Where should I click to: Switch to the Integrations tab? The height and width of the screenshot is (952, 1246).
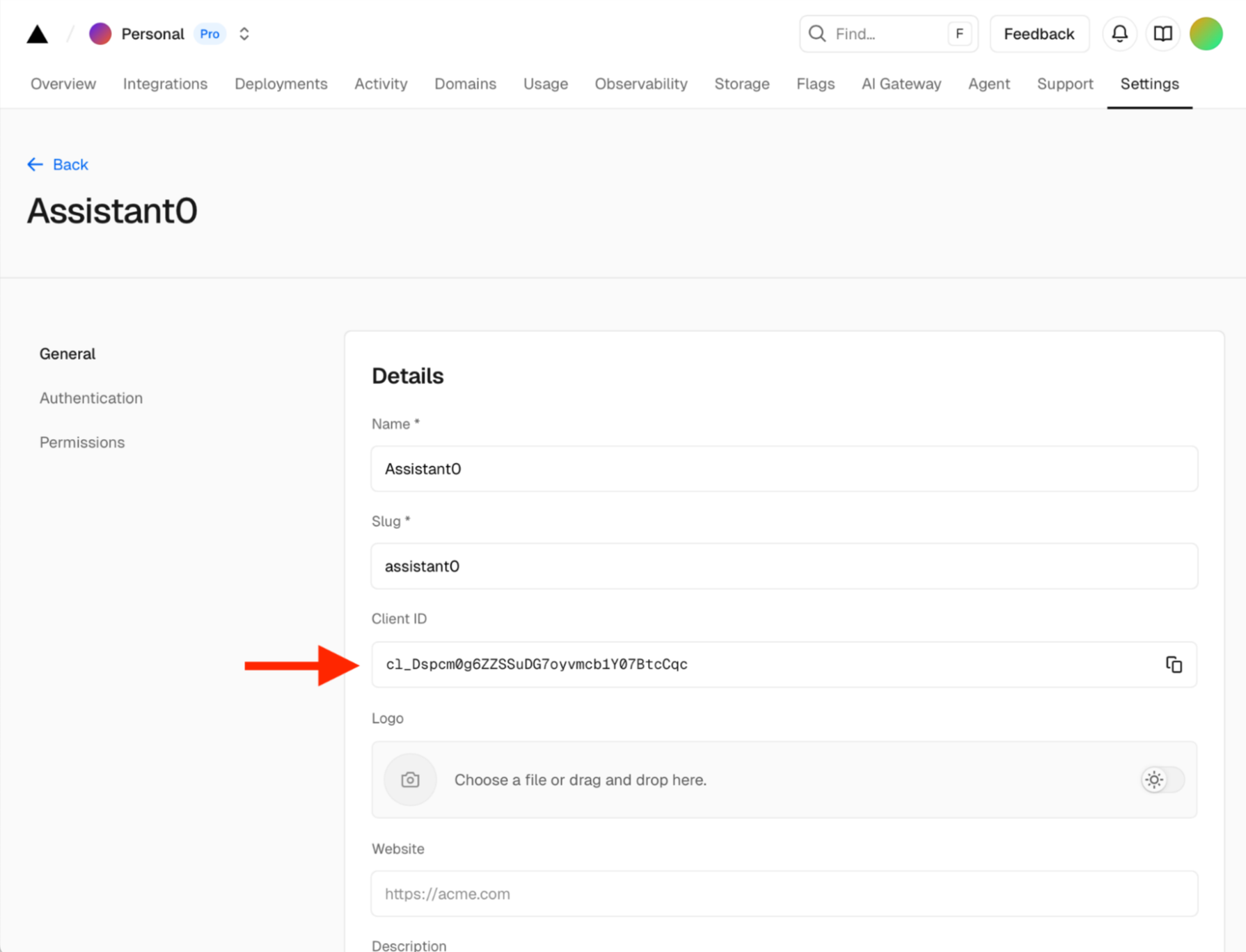click(165, 84)
